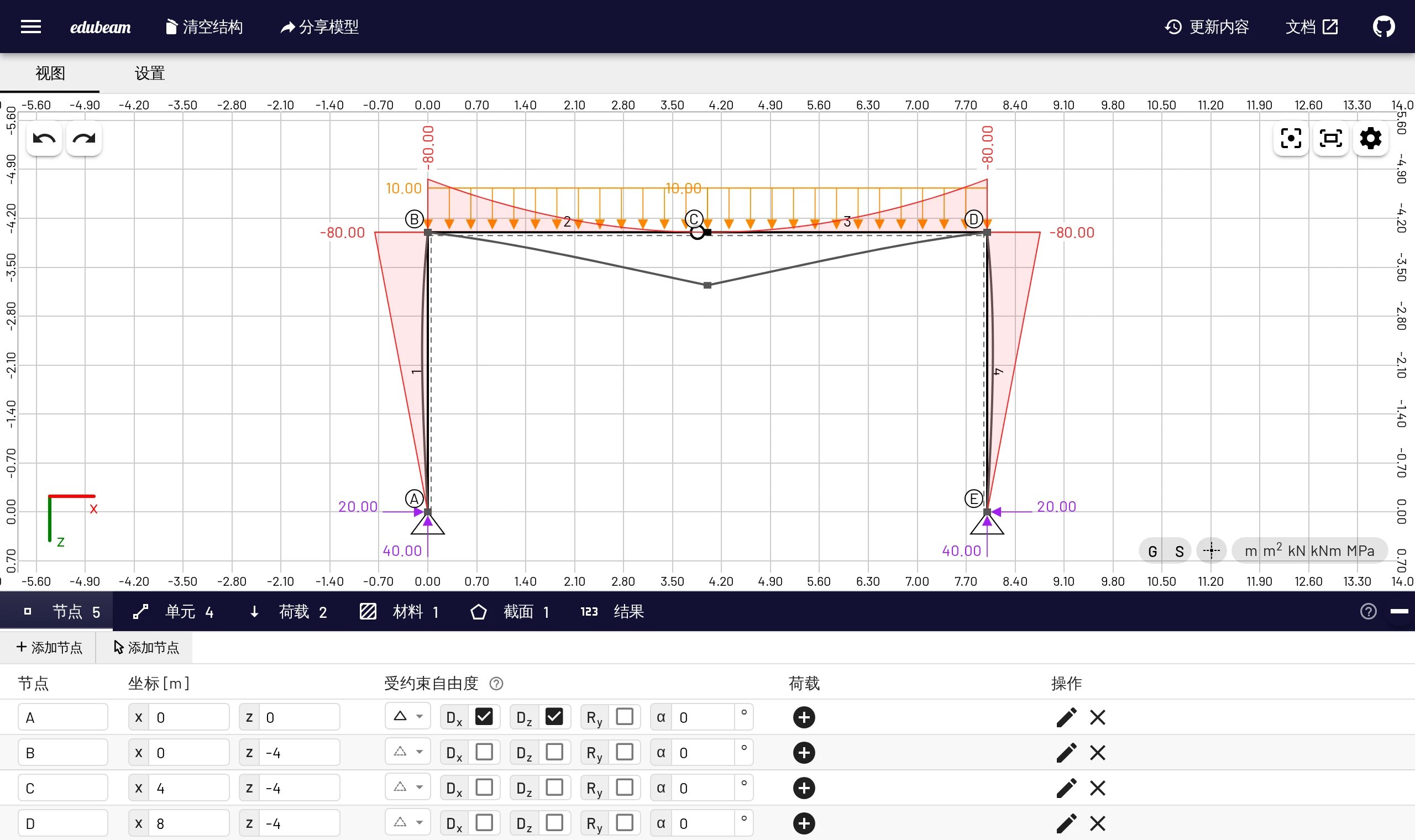The width and height of the screenshot is (1415, 840).
Task: Click 分享模型 to share the model
Action: click(x=320, y=27)
